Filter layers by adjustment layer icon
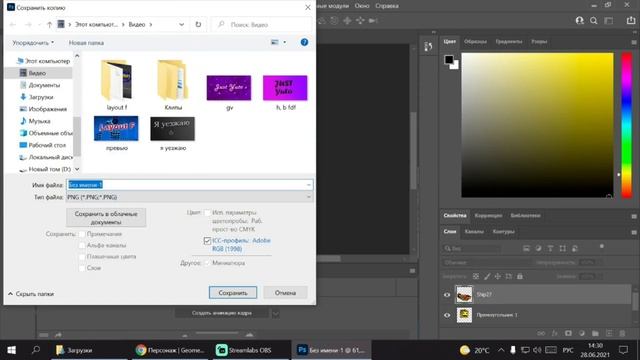Screen dimensions: 640x360 coord(538,248)
